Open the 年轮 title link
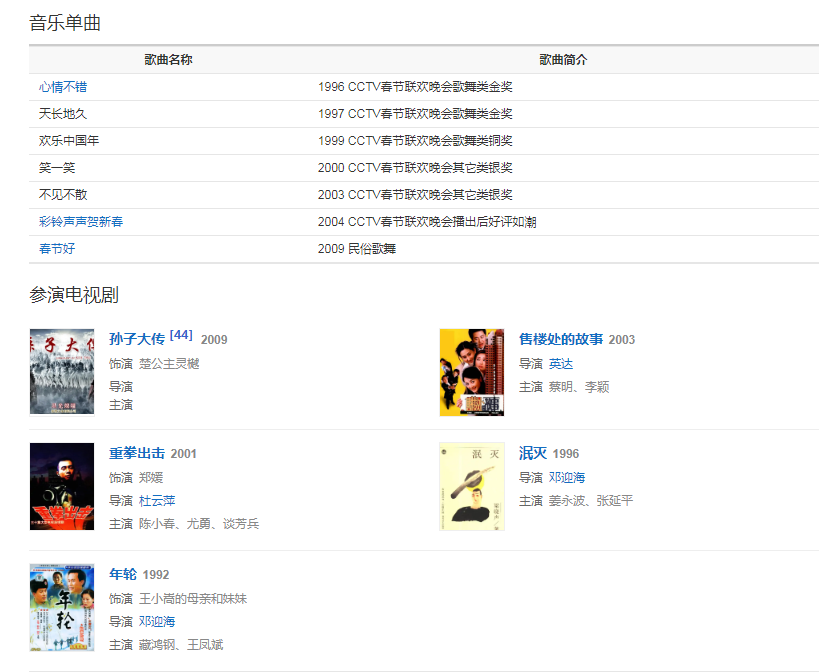 [x=123, y=574]
